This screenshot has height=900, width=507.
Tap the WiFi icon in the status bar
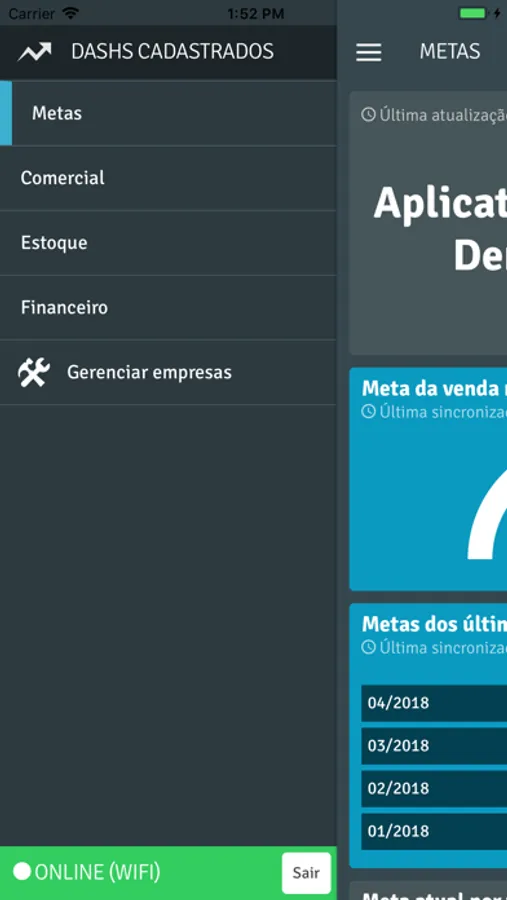(71, 13)
